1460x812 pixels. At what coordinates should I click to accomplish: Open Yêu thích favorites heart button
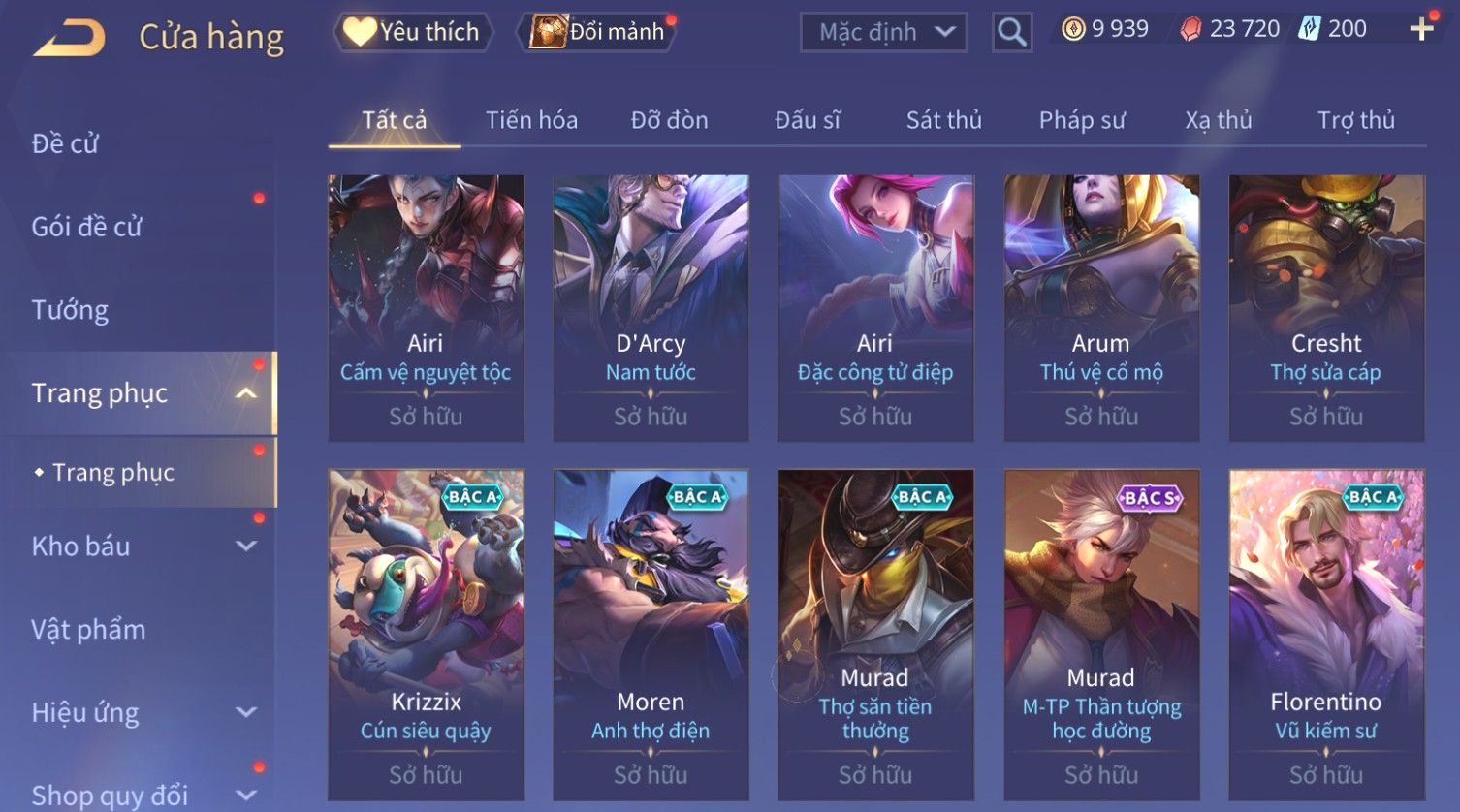click(412, 32)
